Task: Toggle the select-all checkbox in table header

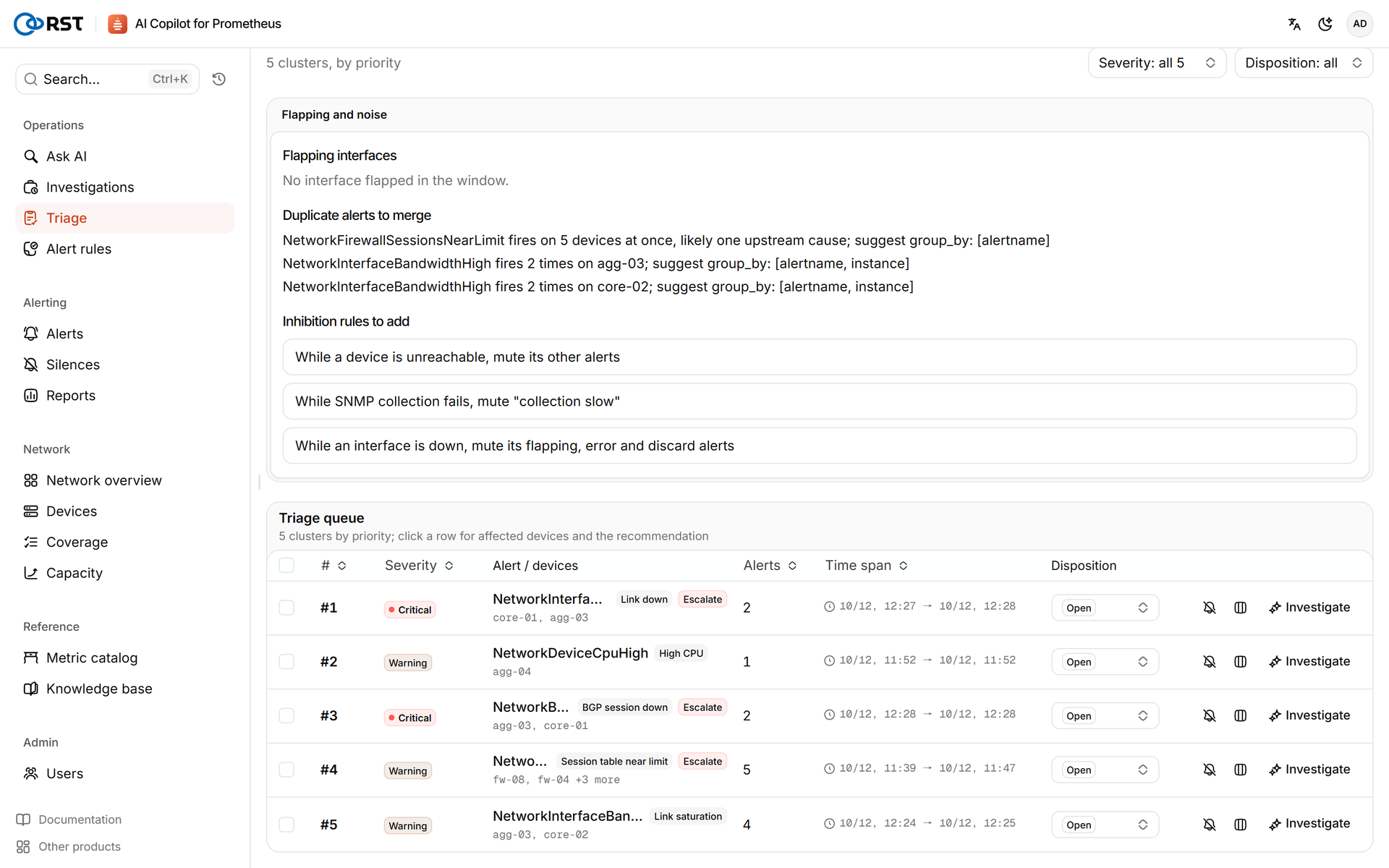Action: click(x=286, y=565)
